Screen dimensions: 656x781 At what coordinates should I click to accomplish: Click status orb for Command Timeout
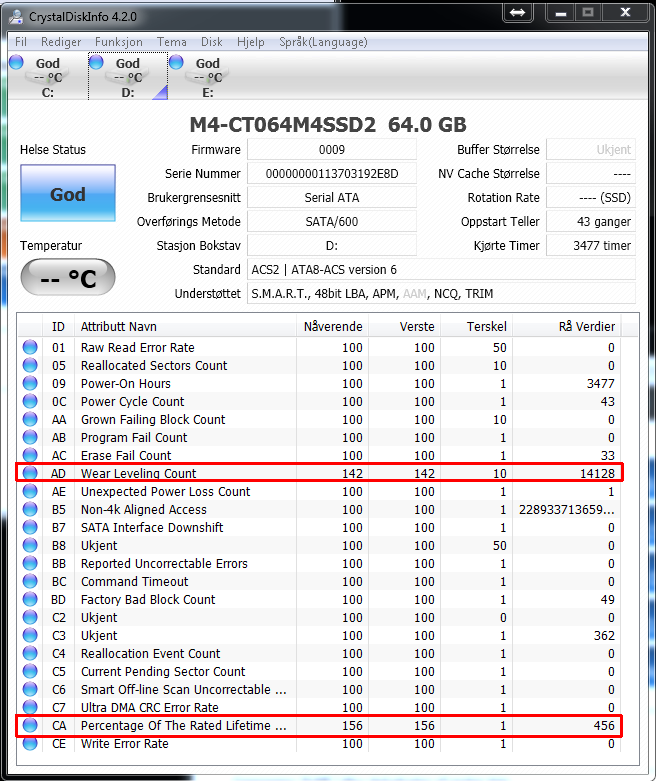tap(30, 581)
